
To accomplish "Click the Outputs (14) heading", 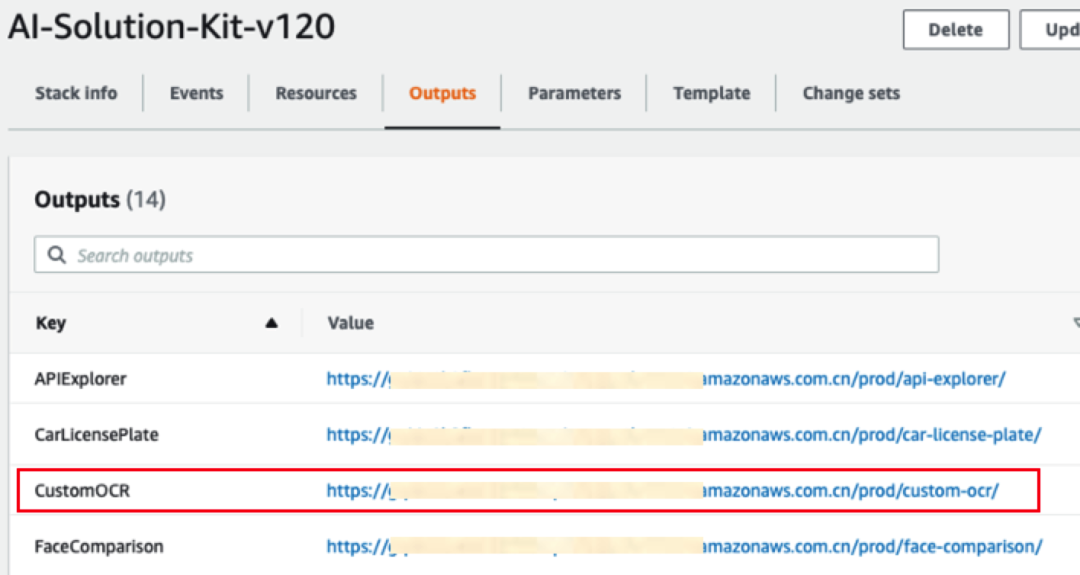I will click(100, 200).
